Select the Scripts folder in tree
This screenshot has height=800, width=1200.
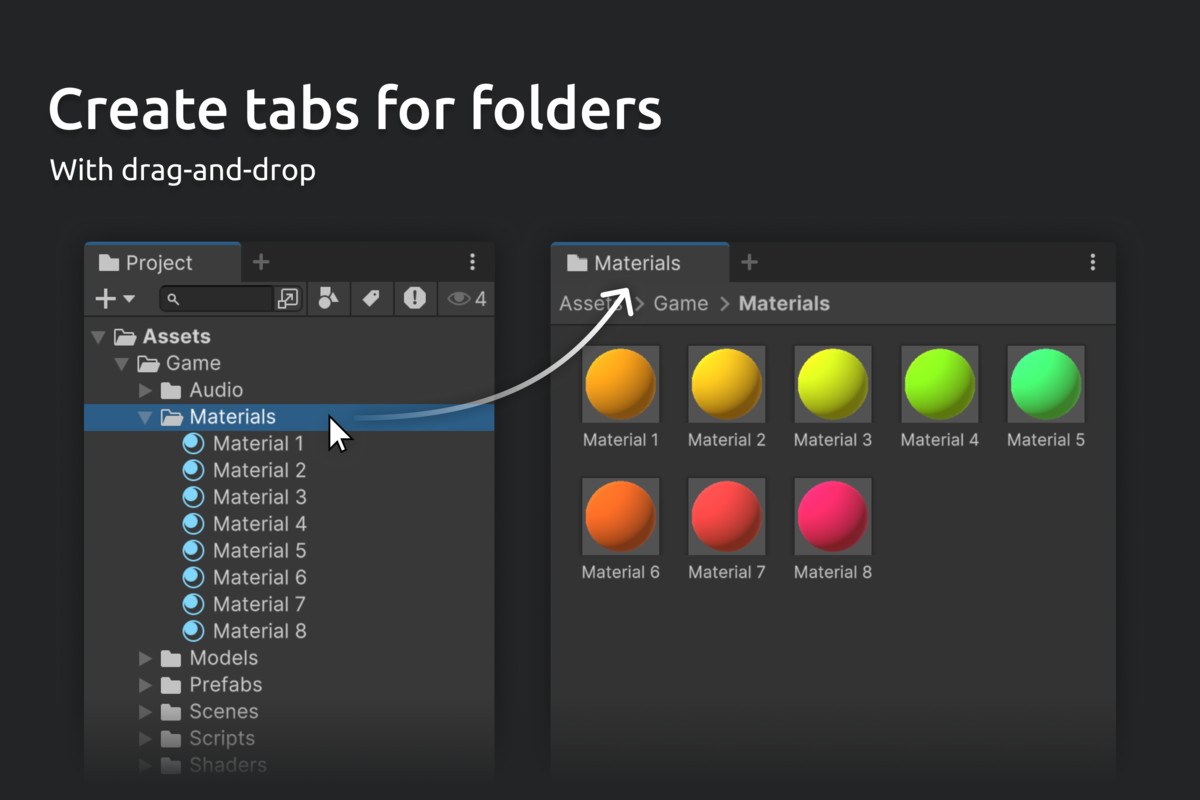tap(208, 739)
